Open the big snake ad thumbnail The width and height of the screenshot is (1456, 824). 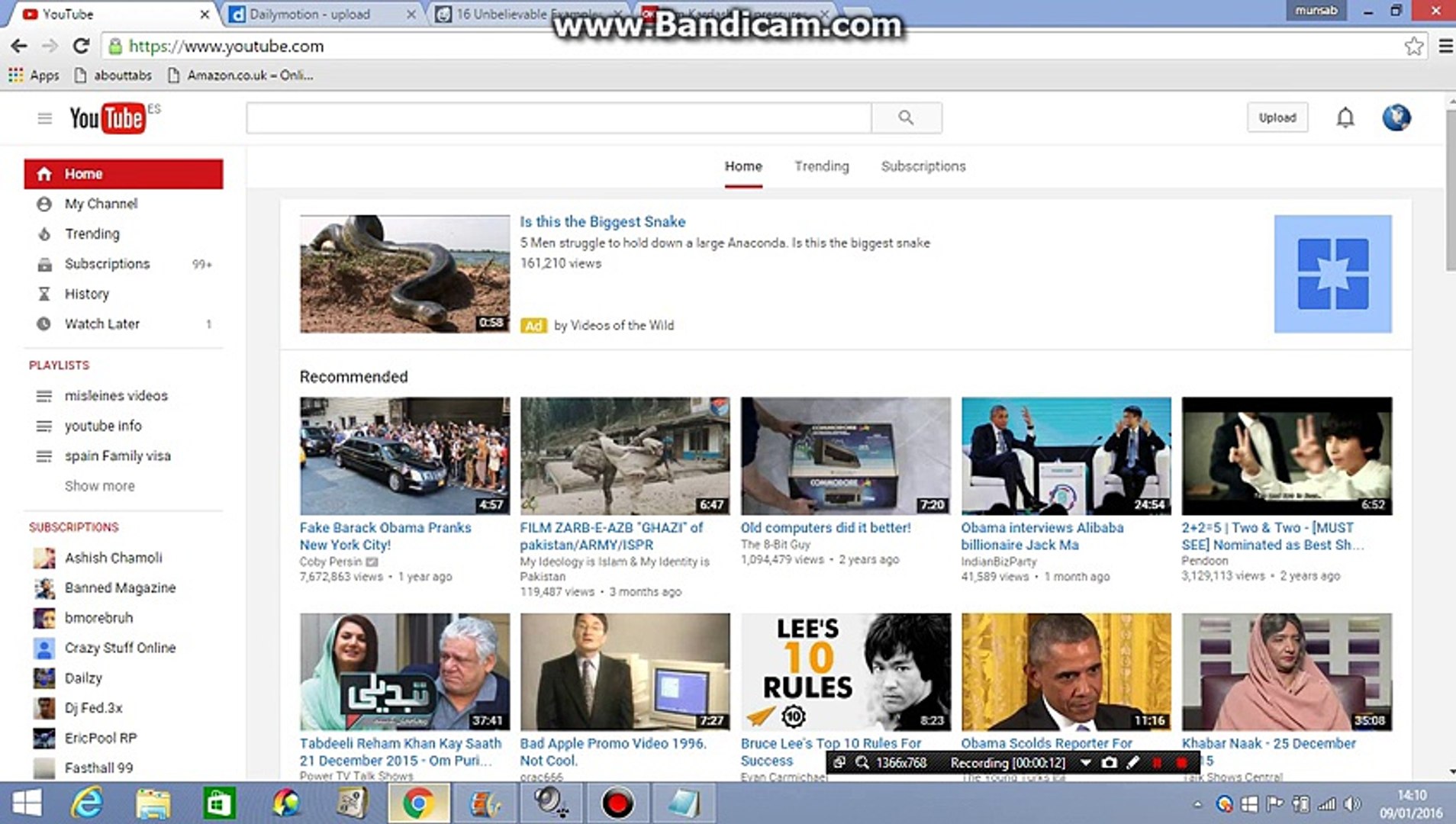[x=404, y=274]
